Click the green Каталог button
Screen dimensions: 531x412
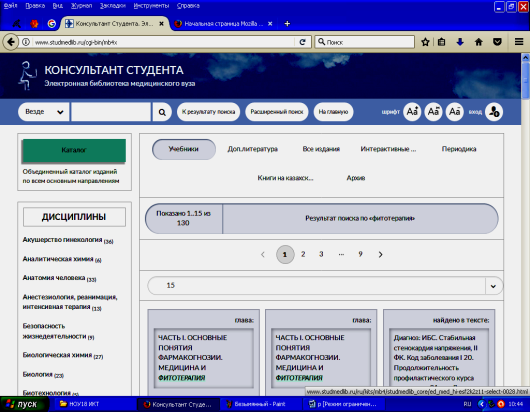(74, 150)
